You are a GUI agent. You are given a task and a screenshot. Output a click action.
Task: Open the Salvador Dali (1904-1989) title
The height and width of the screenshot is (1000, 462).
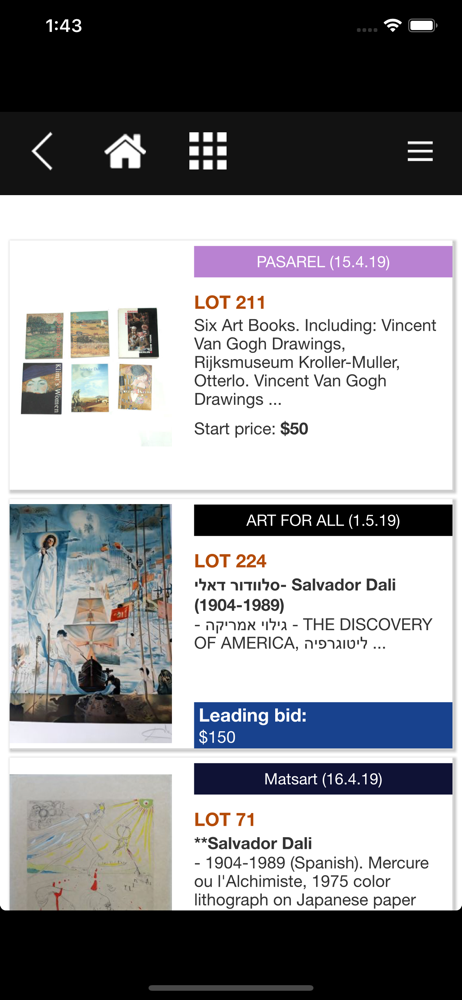tap(295, 594)
